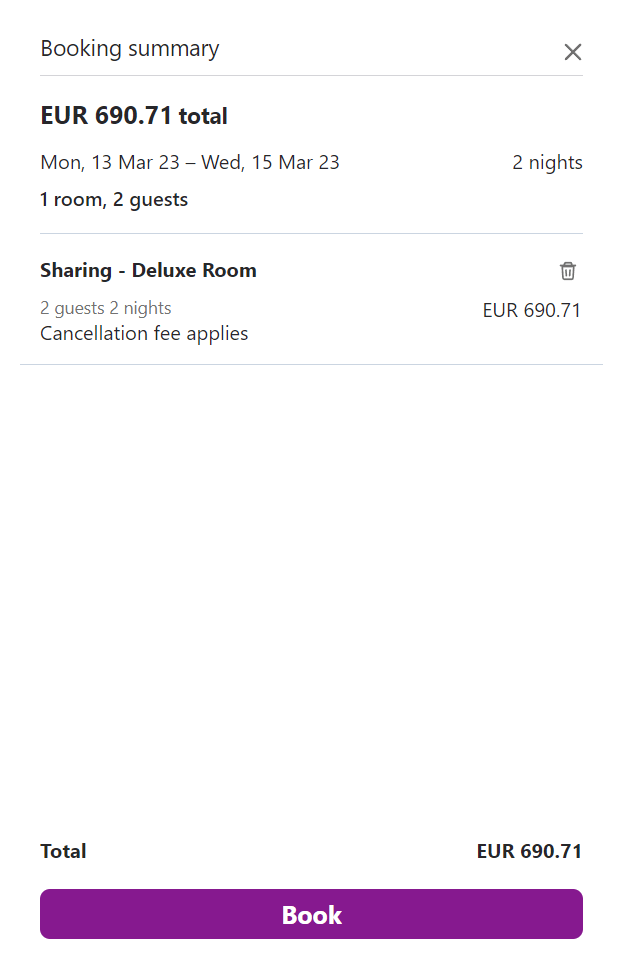Click the bold Total label at bottom
This screenshot has width=623, height=954.
[x=63, y=851]
